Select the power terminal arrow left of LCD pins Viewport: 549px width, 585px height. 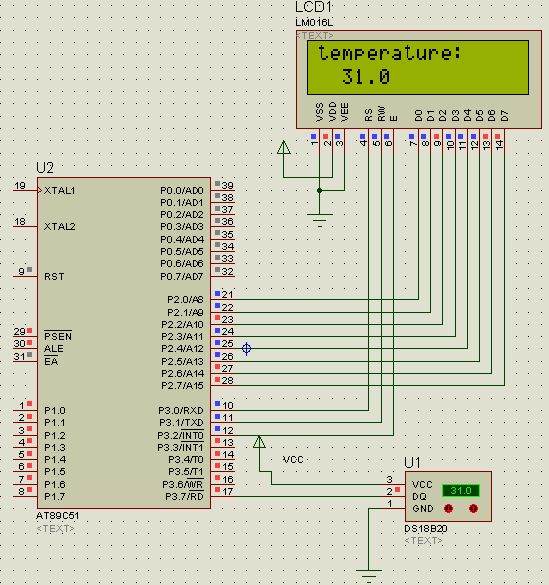[x=284, y=147]
